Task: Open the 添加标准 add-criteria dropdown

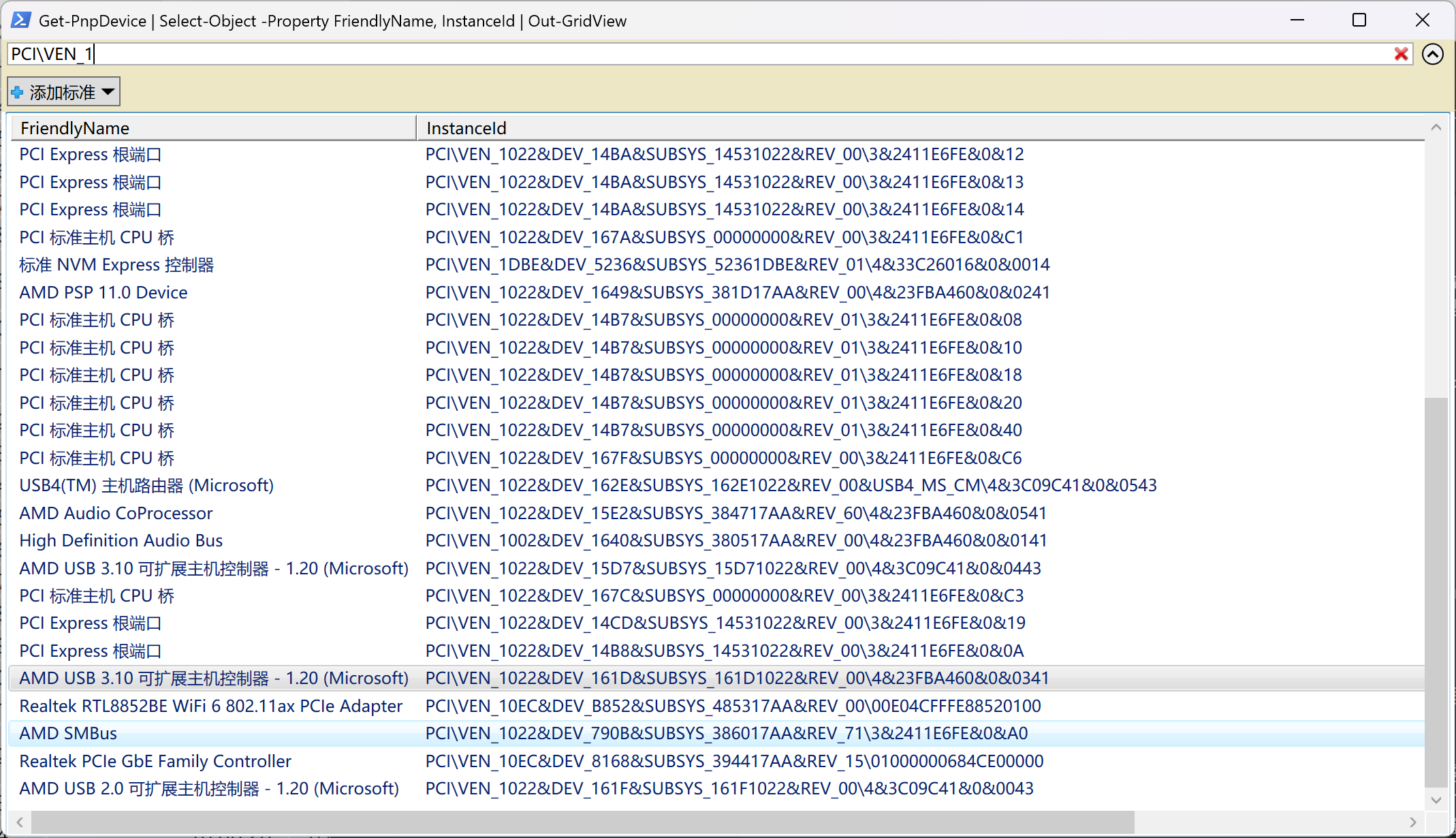Action: pos(64,92)
